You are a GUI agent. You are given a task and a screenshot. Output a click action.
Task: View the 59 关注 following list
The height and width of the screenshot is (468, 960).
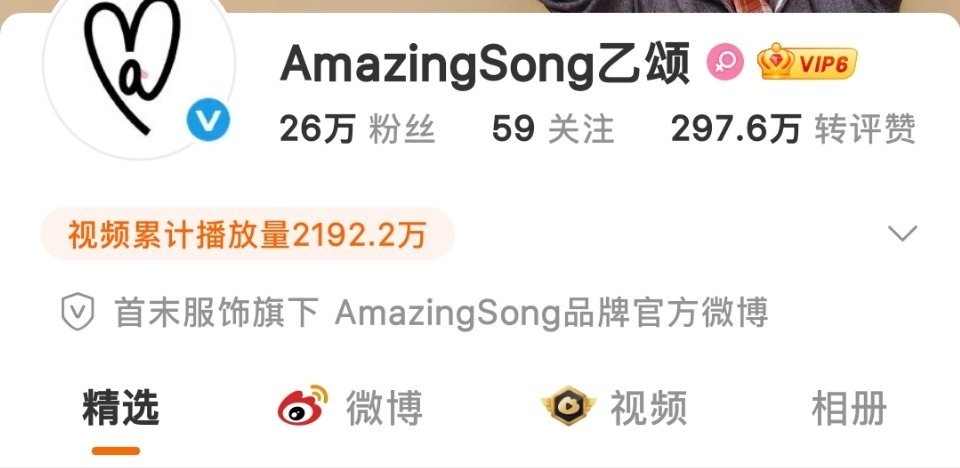coord(553,129)
